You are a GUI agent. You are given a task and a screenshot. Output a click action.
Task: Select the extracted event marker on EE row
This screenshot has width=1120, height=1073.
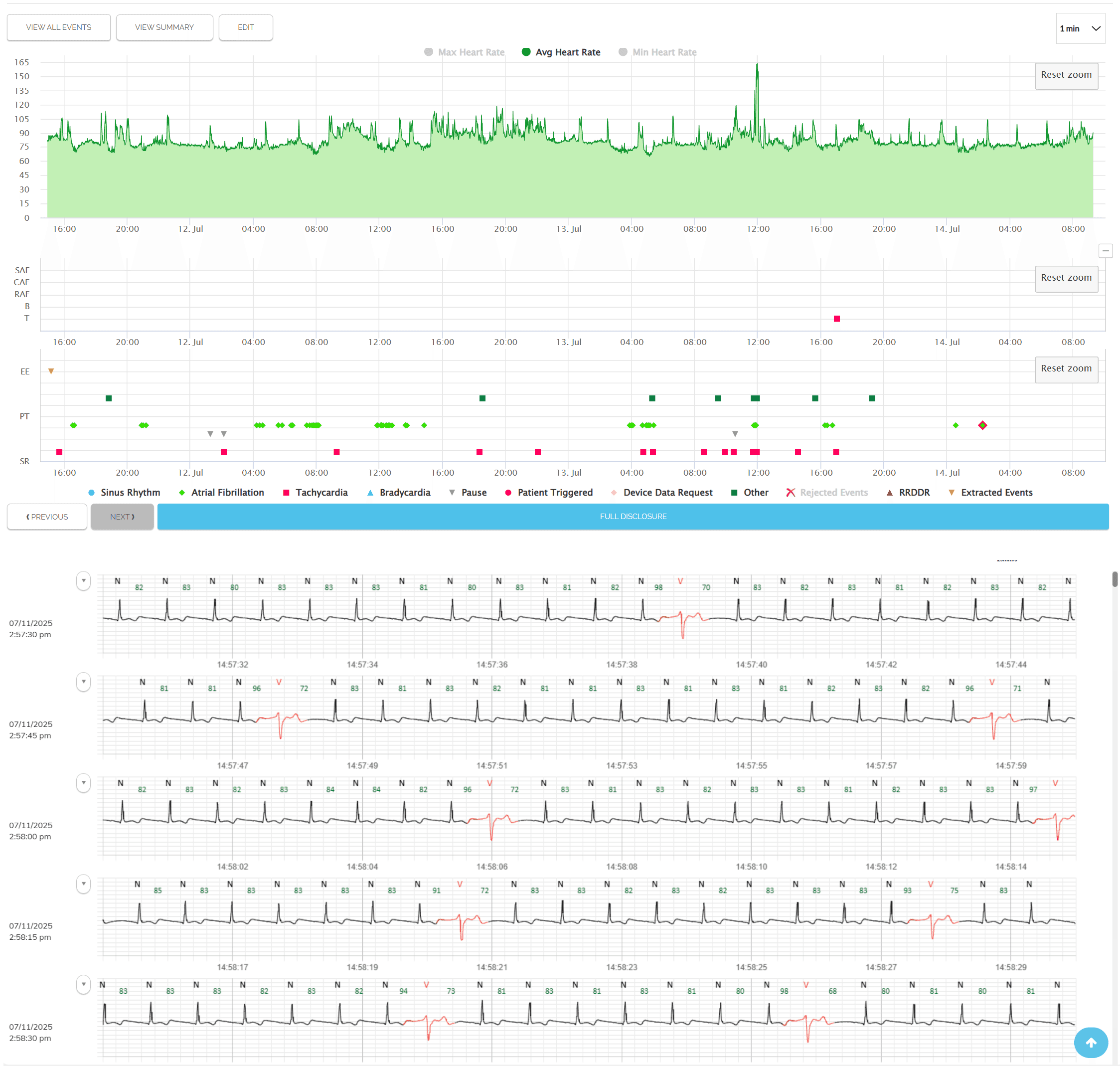click(51, 371)
